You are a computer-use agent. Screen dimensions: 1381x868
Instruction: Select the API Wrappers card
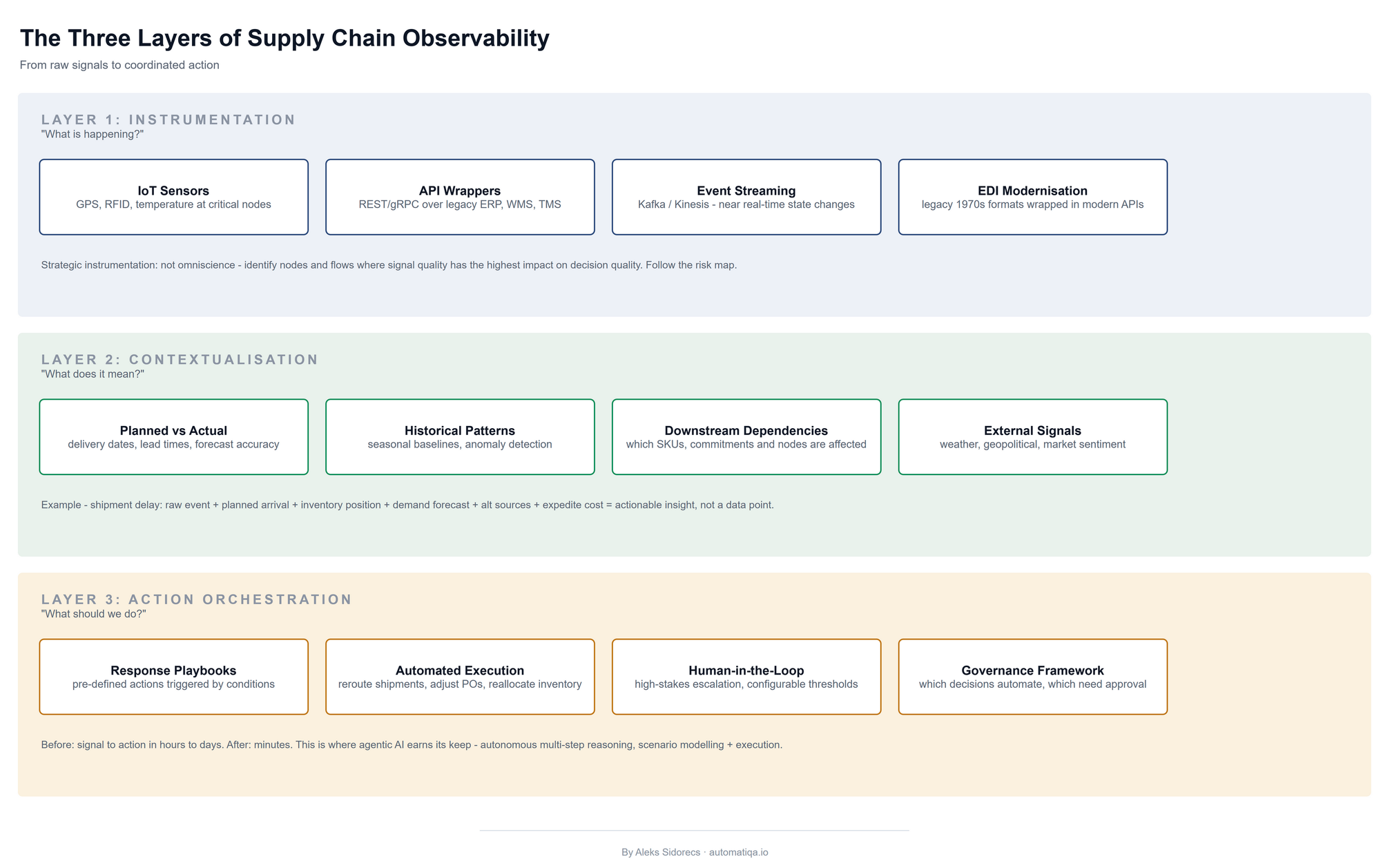click(x=460, y=197)
